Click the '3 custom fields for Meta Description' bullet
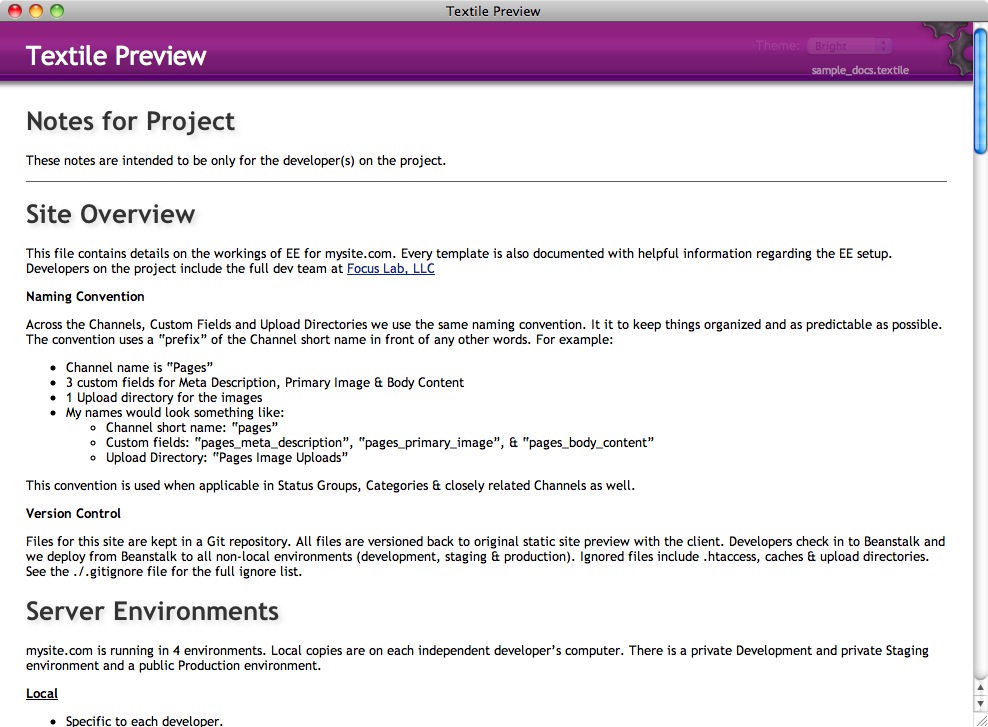This screenshot has height=727, width=988. (x=265, y=382)
